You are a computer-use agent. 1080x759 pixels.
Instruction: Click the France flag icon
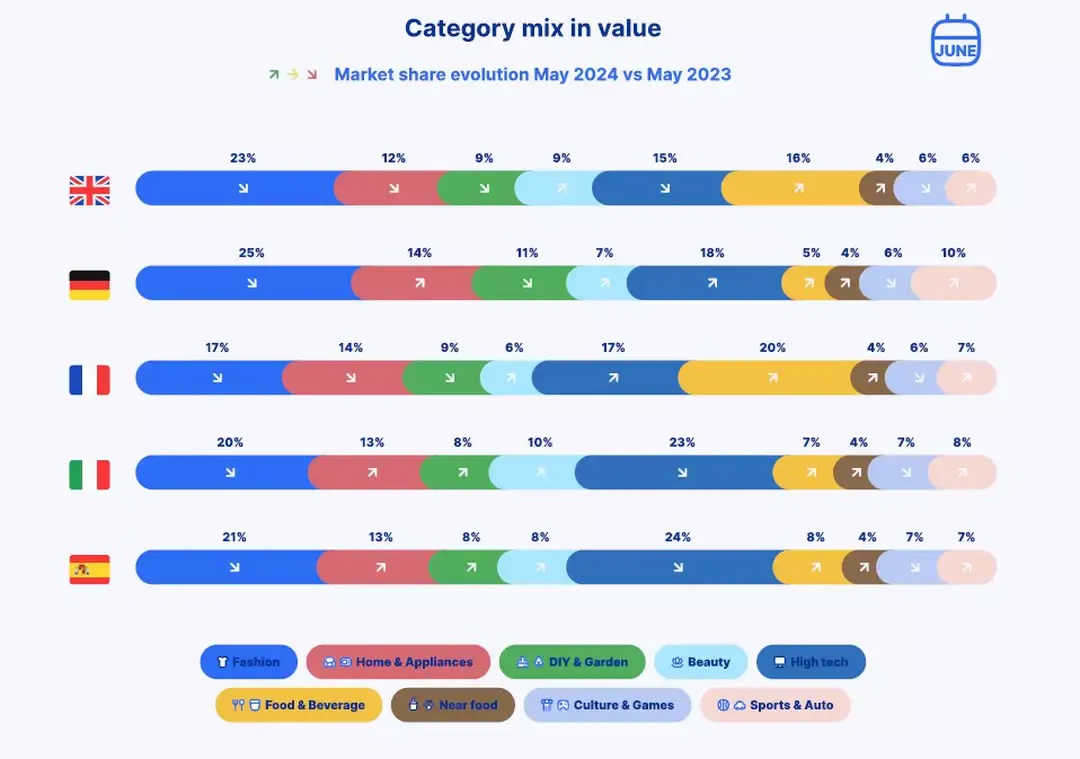pyautogui.click(x=90, y=380)
